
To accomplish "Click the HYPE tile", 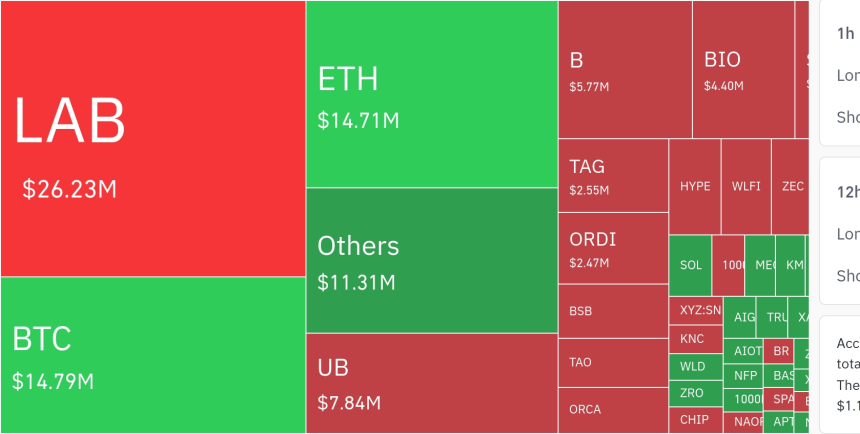I will (x=695, y=187).
